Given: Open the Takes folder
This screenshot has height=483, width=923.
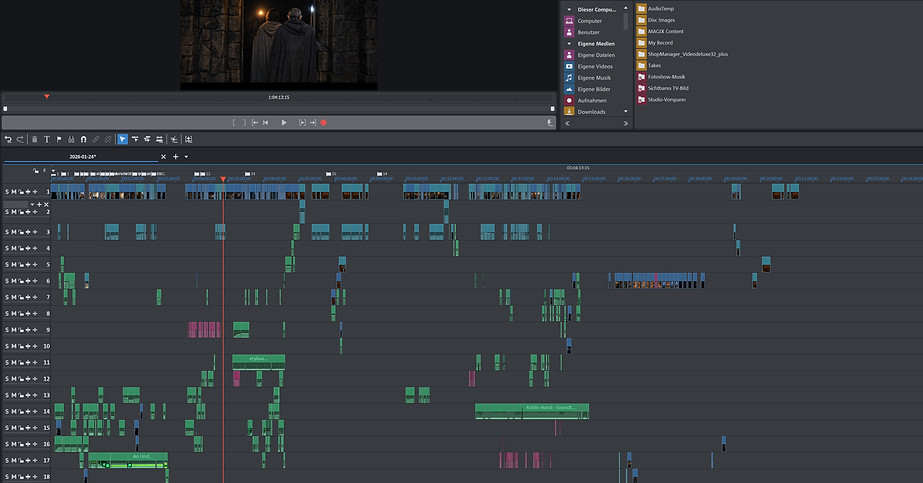Looking at the screenshot, I should 649,65.
